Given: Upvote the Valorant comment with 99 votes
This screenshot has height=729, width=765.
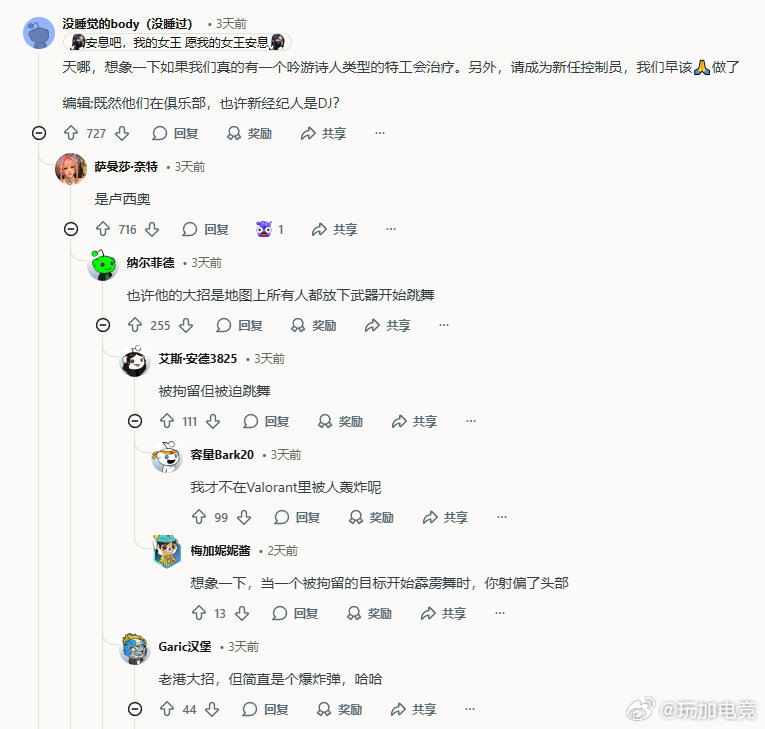Looking at the screenshot, I should click(199, 517).
